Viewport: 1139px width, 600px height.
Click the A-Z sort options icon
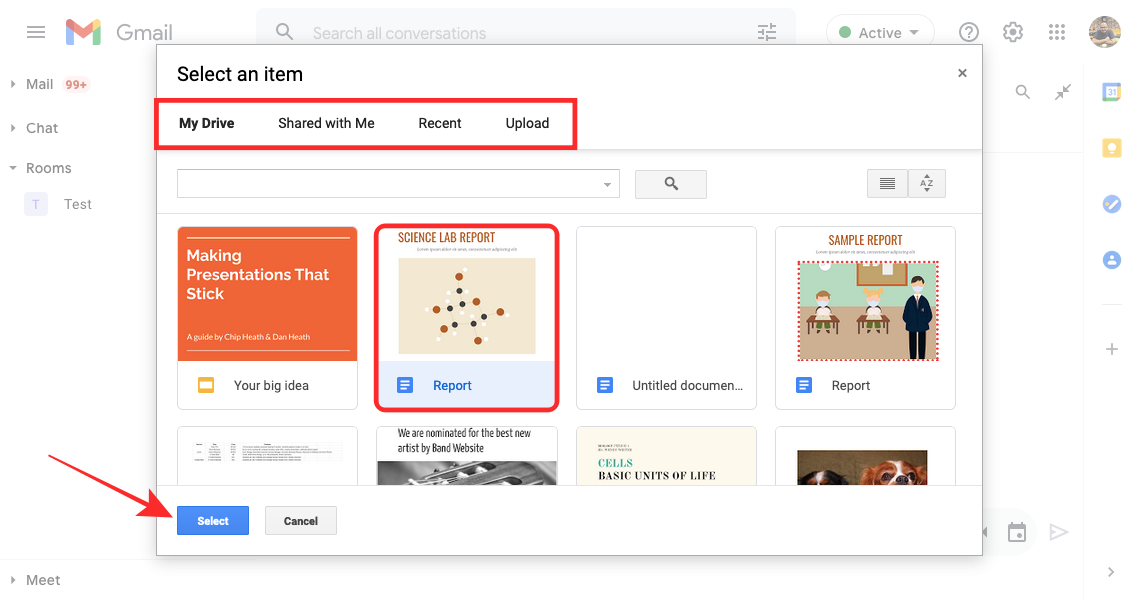(927, 184)
